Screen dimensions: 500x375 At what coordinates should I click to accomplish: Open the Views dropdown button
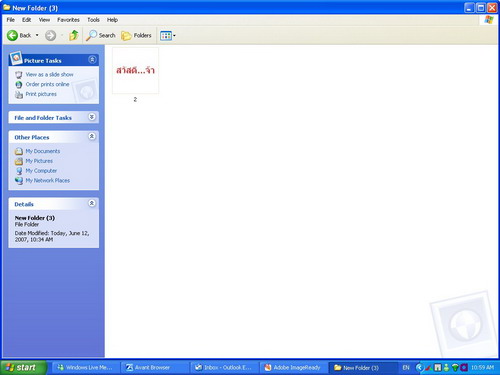tap(168, 35)
